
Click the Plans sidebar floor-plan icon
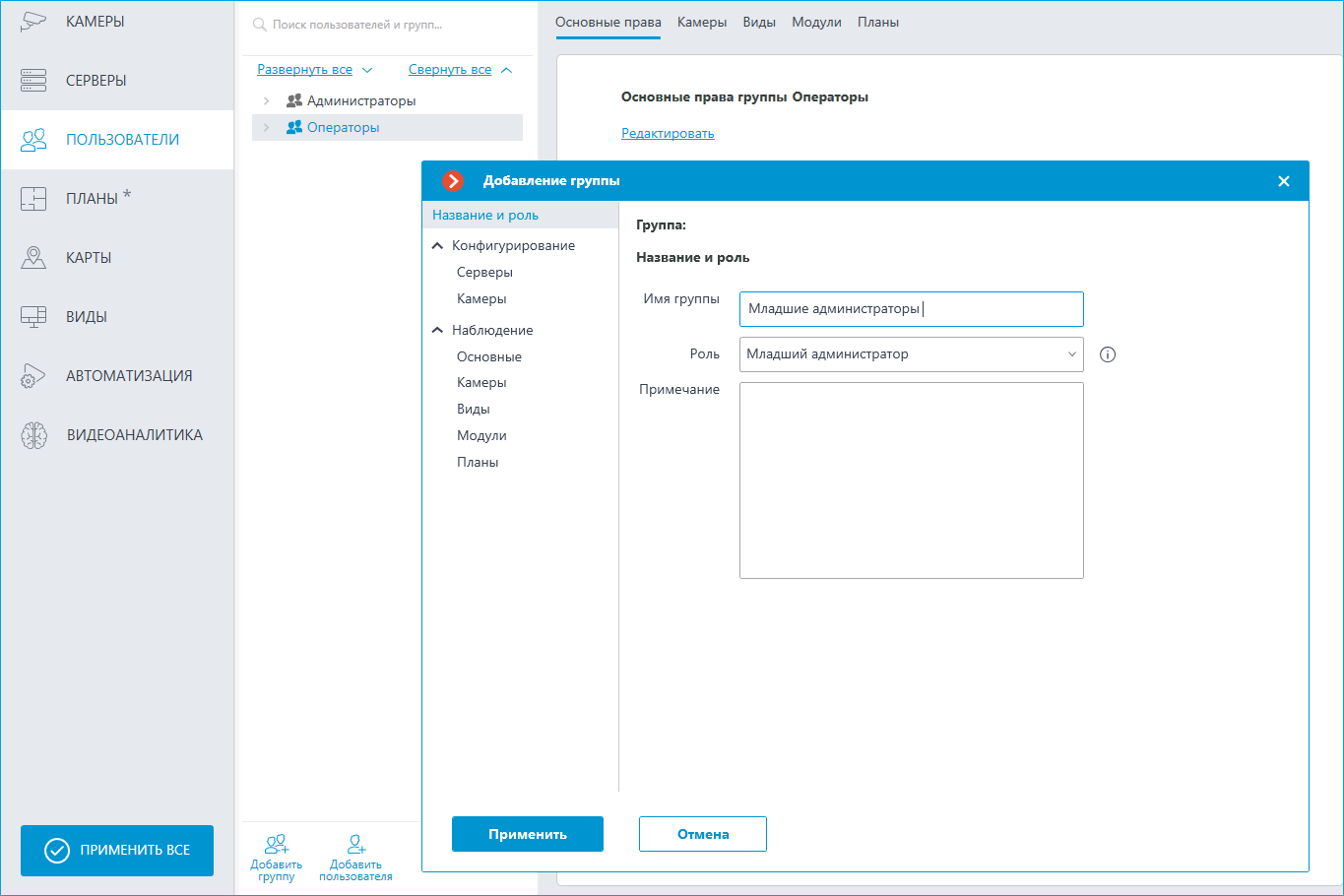click(33, 199)
